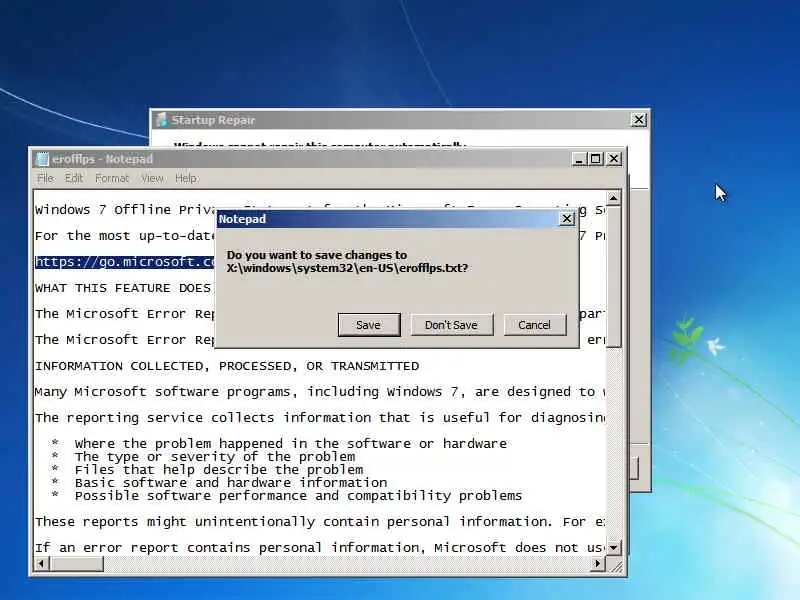This screenshot has width=800, height=600.
Task: Click the line 'Files that help describe the problem'
Action: pos(219,469)
